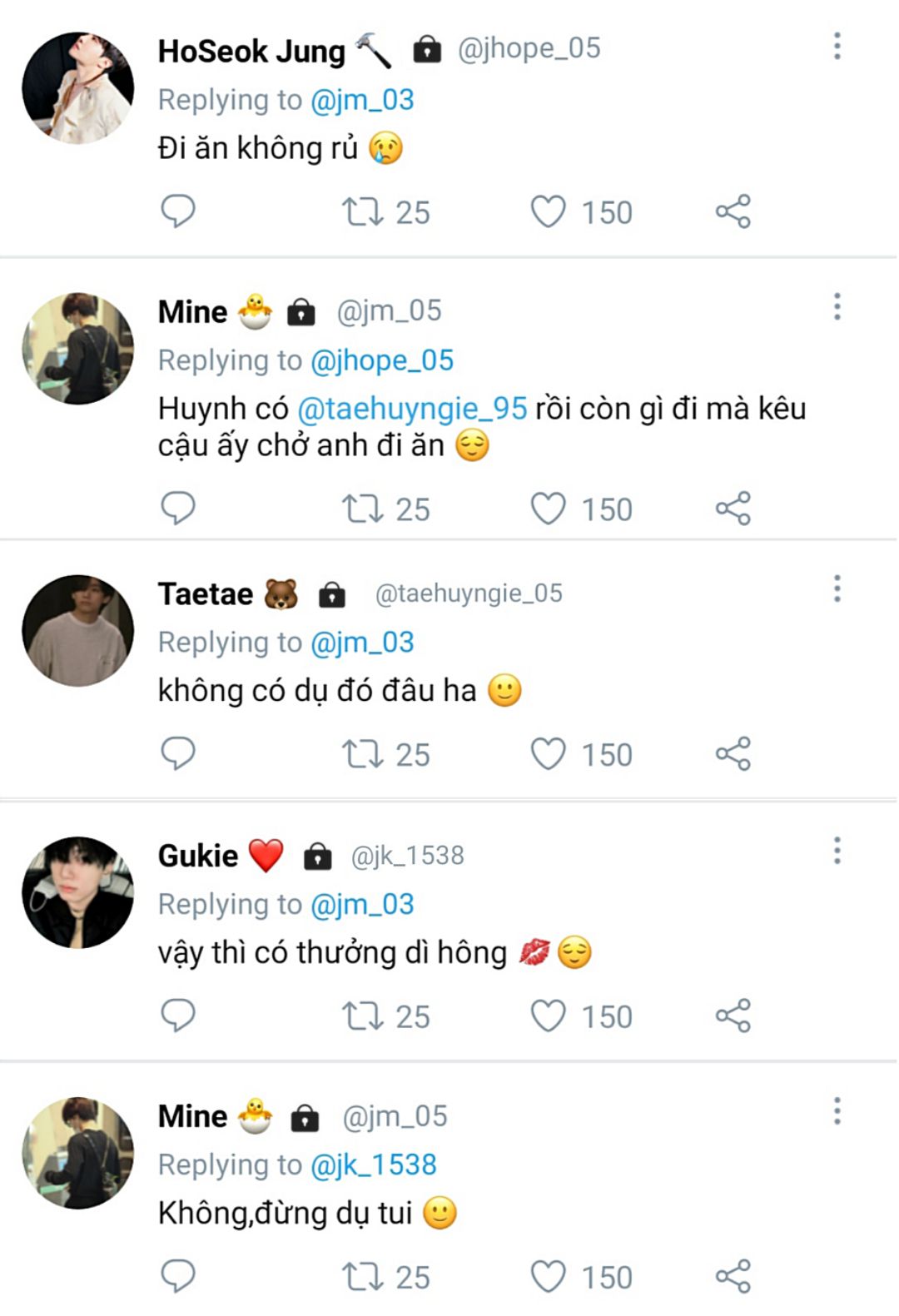The width and height of the screenshot is (899, 1316).
Task: Open more options on Gukie's tweet
Action: click(x=837, y=851)
